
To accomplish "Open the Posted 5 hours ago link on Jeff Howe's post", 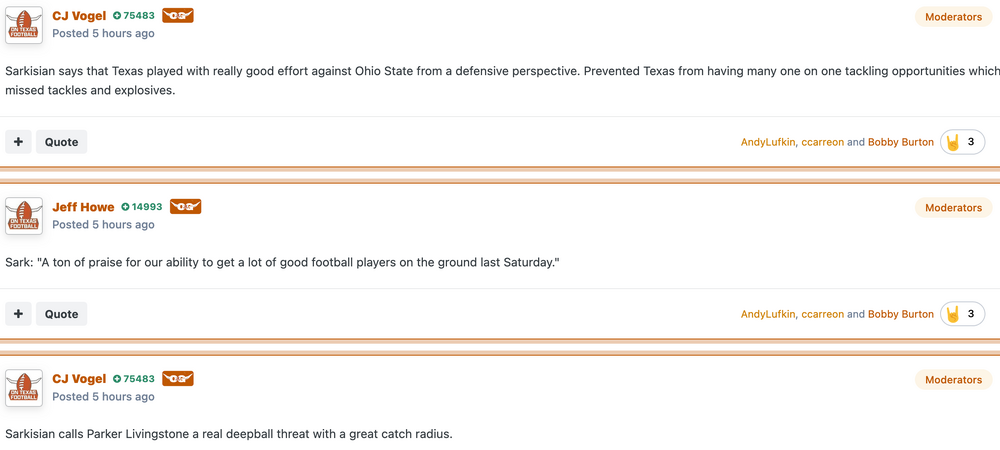I will 103,225.
